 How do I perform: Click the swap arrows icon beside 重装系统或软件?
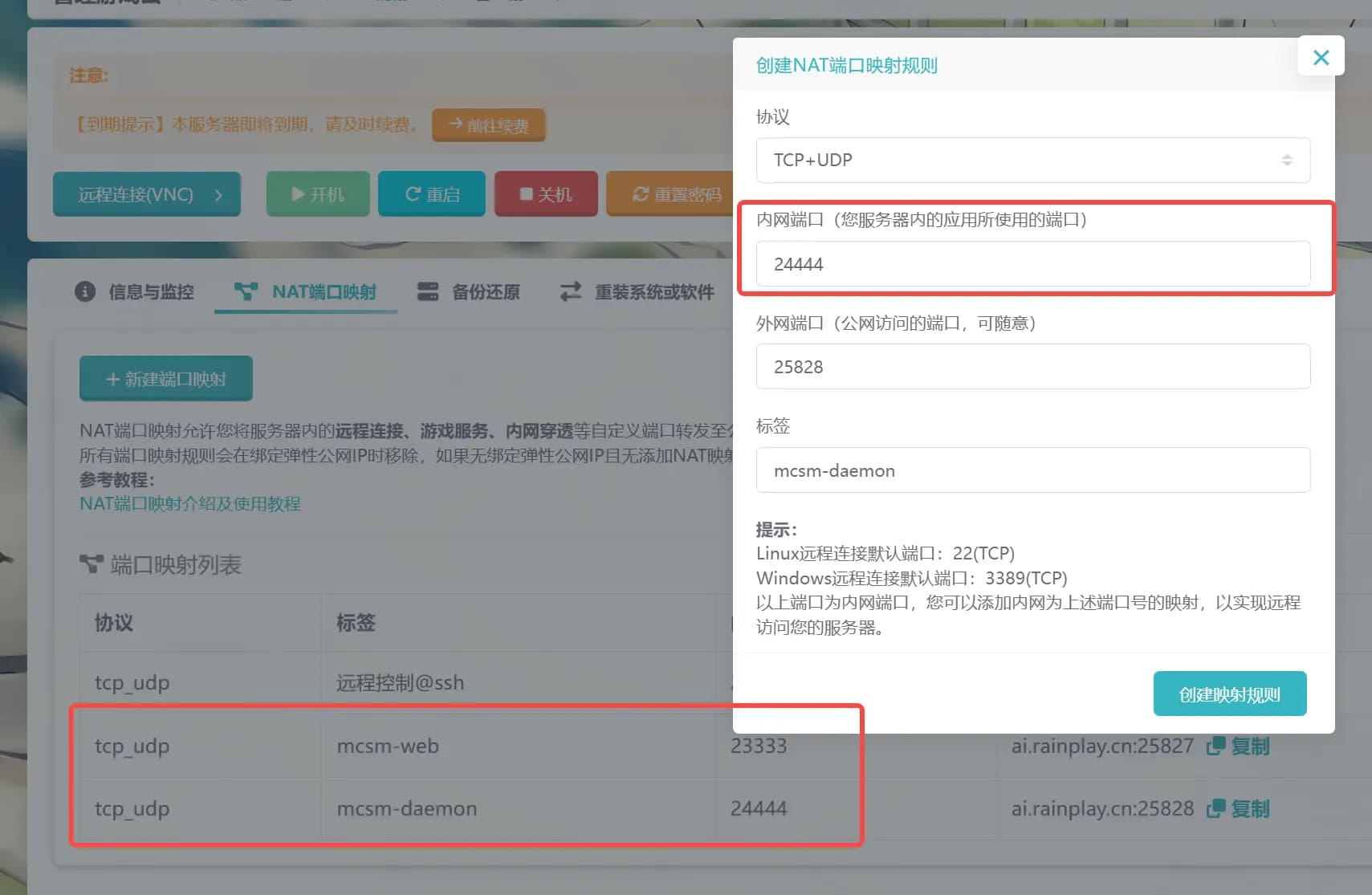tap(571, 291)
